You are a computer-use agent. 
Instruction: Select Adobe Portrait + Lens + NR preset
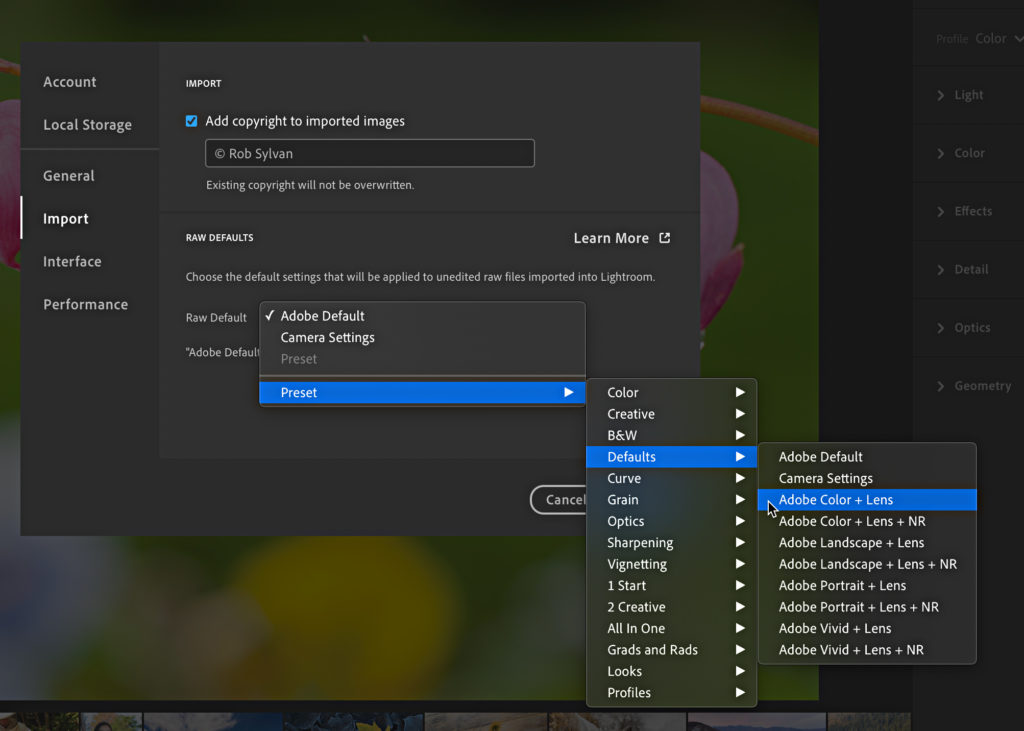867,607
